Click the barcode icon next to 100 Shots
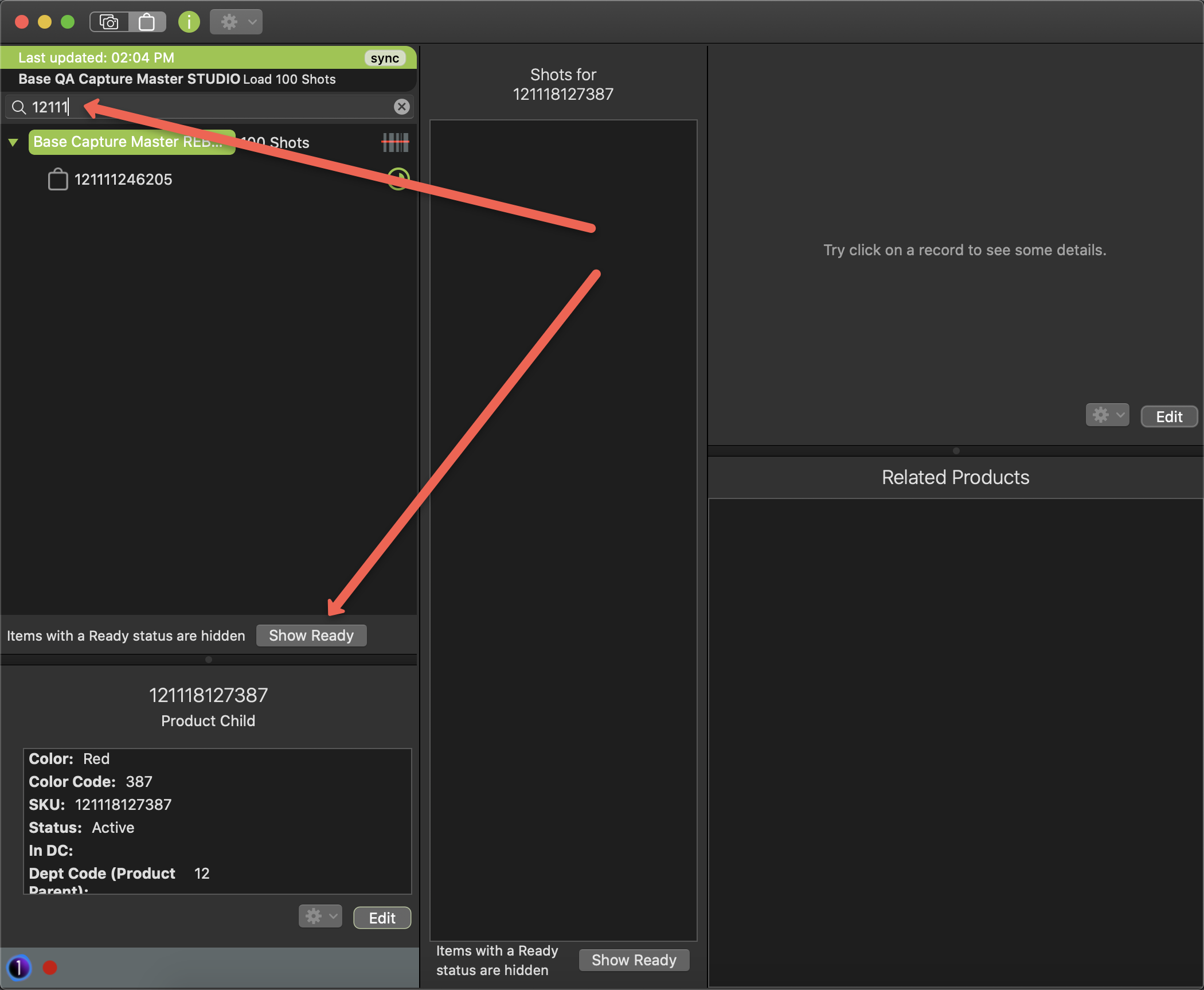Screen dimensions: 1204x990 (x=395, y=142)
